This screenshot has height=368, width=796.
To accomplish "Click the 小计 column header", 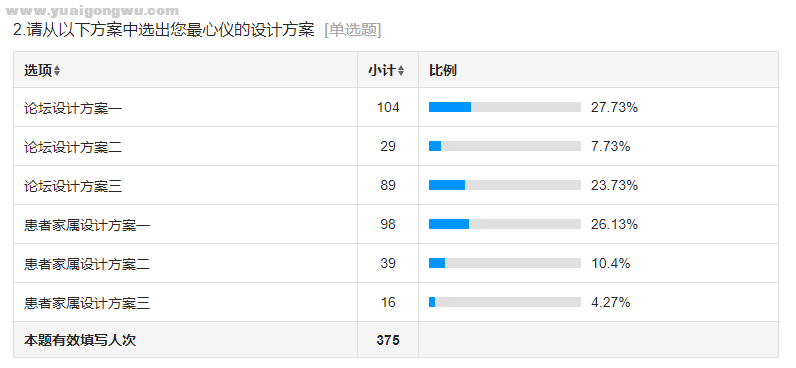I will click(382, 71).
